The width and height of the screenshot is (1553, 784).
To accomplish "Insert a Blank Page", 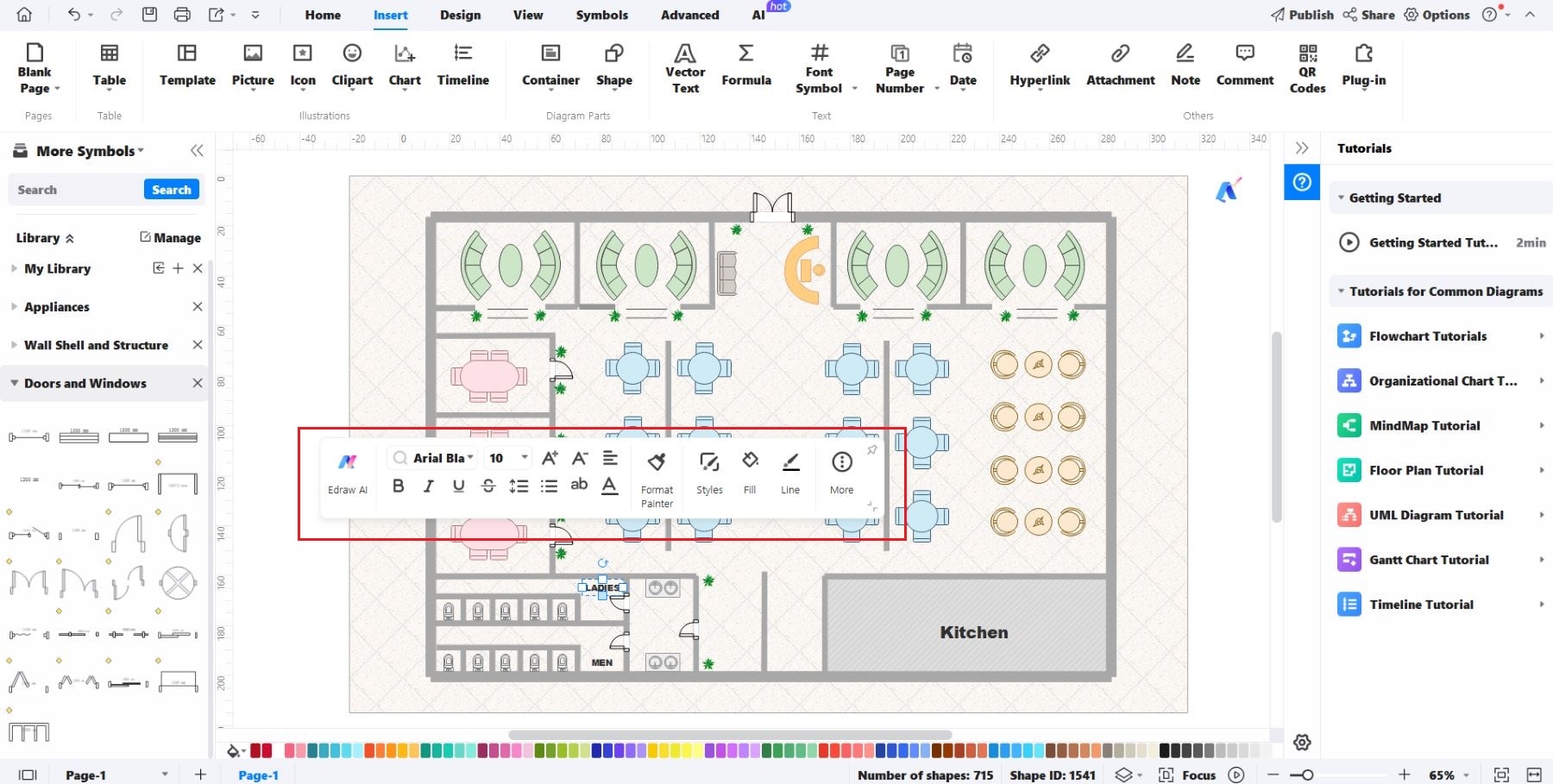I will pyautogui.click(x=35, y=68).
